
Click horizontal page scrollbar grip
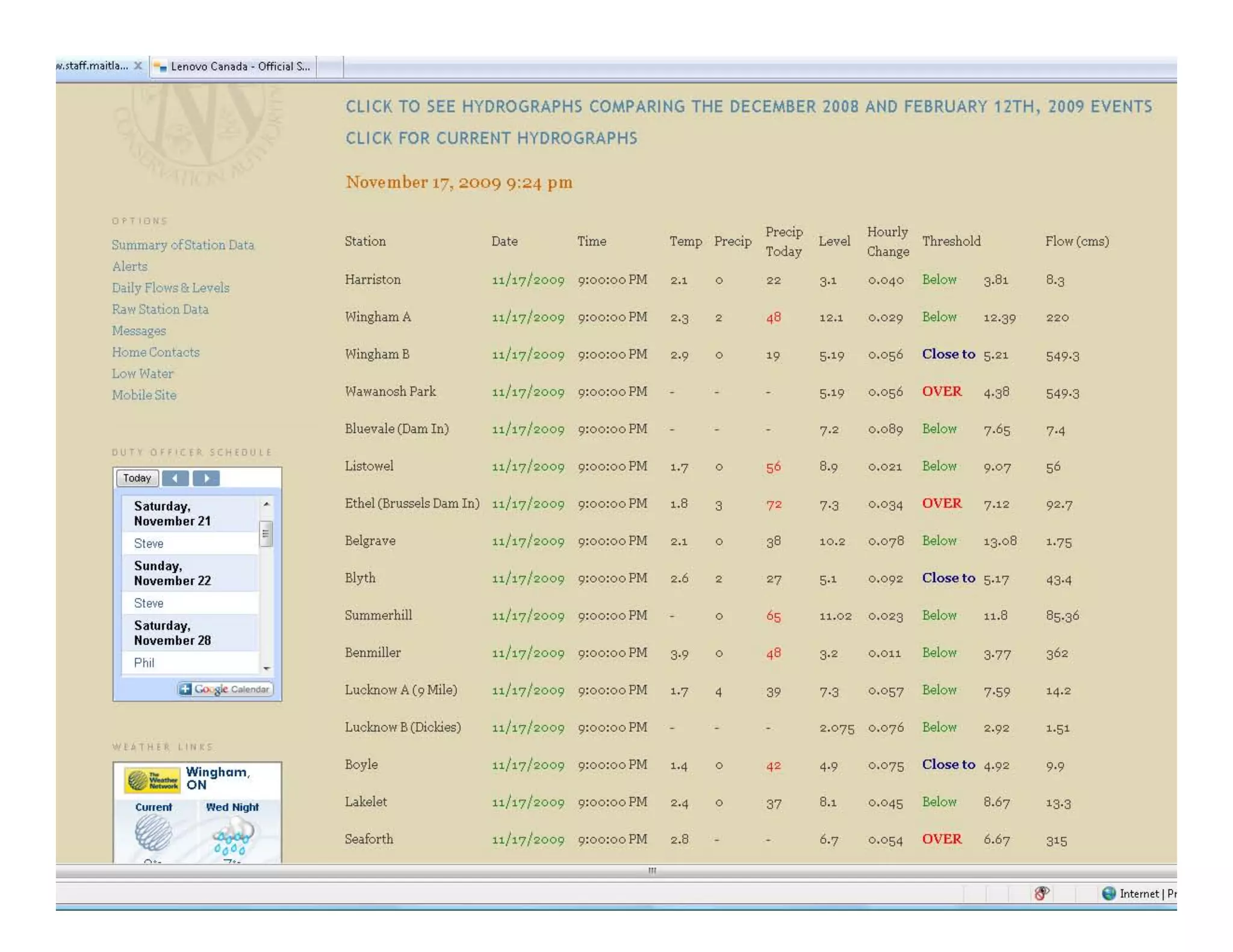pos(651,870)
